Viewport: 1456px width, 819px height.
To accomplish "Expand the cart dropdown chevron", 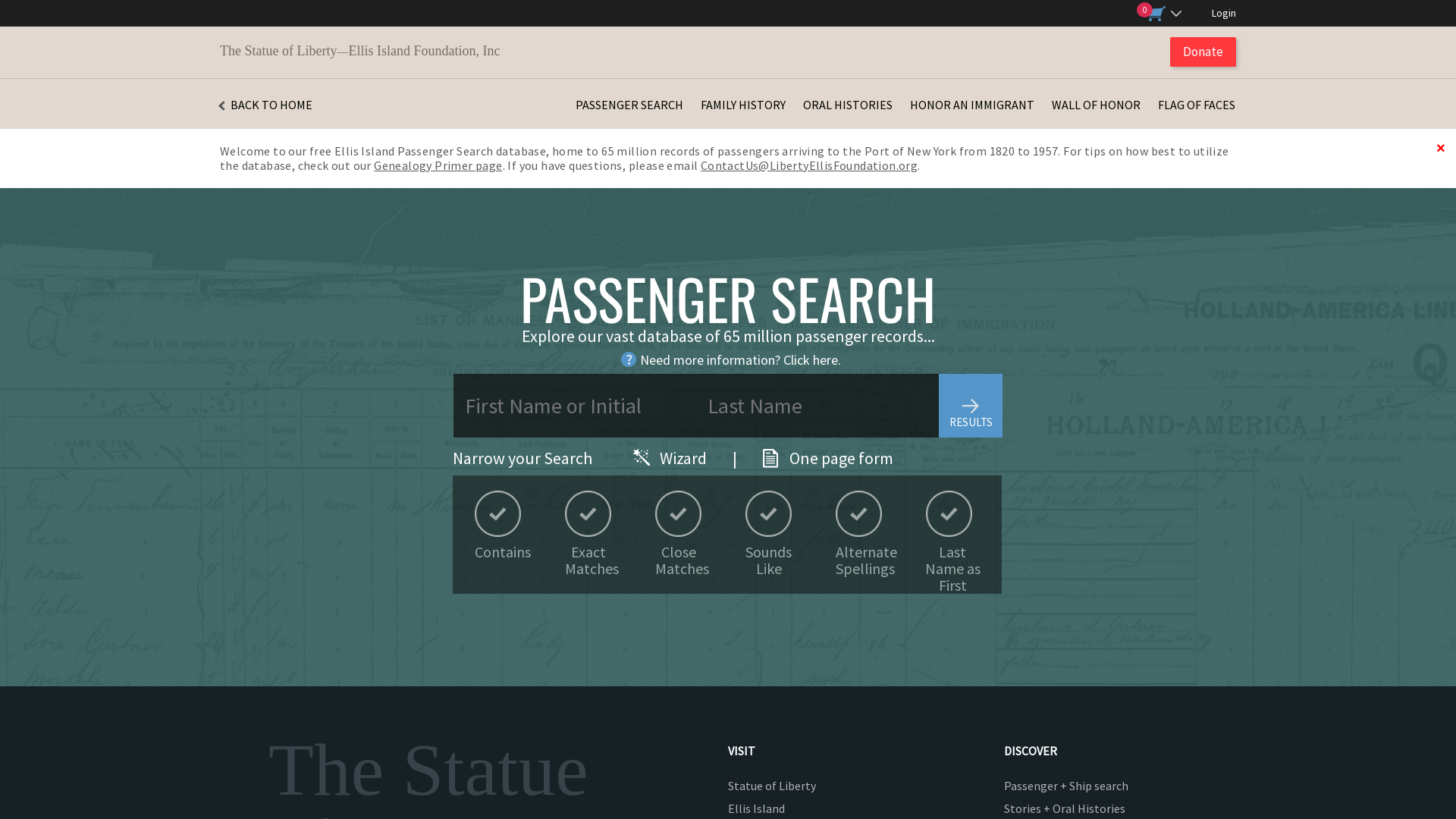I will point(1176,14).
